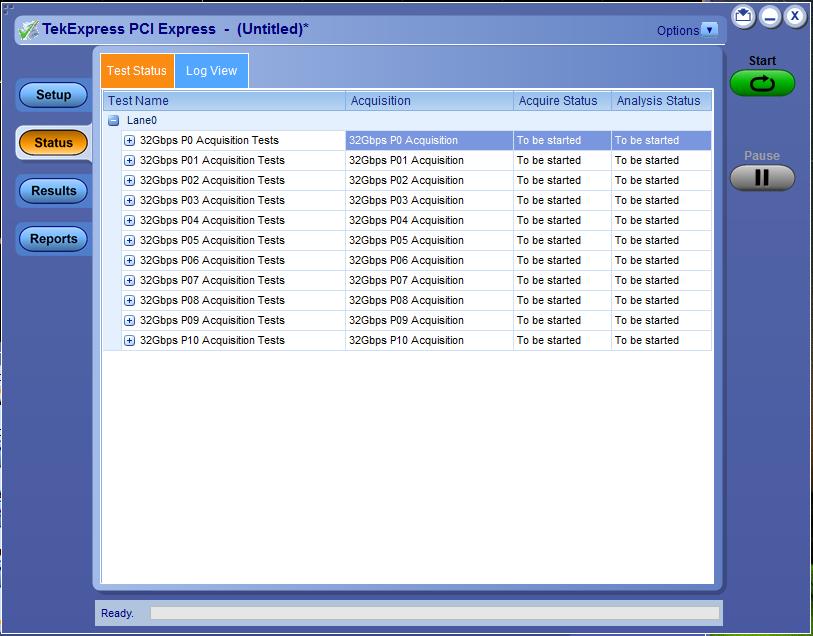Select the 32Gbps P03 Acquisition Tests label
813x636 pixels.
[212, 201]
